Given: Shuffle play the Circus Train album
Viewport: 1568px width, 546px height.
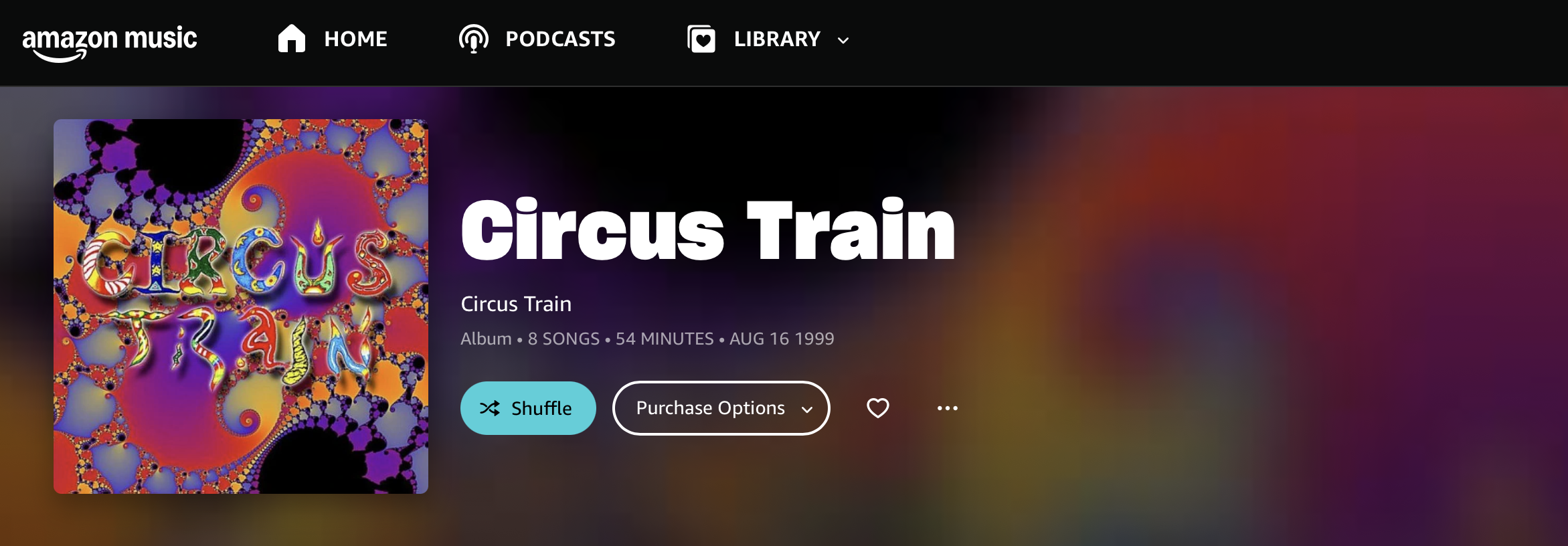Looking at the screenshot, I should pyautogui.click(x=528, y=408).
